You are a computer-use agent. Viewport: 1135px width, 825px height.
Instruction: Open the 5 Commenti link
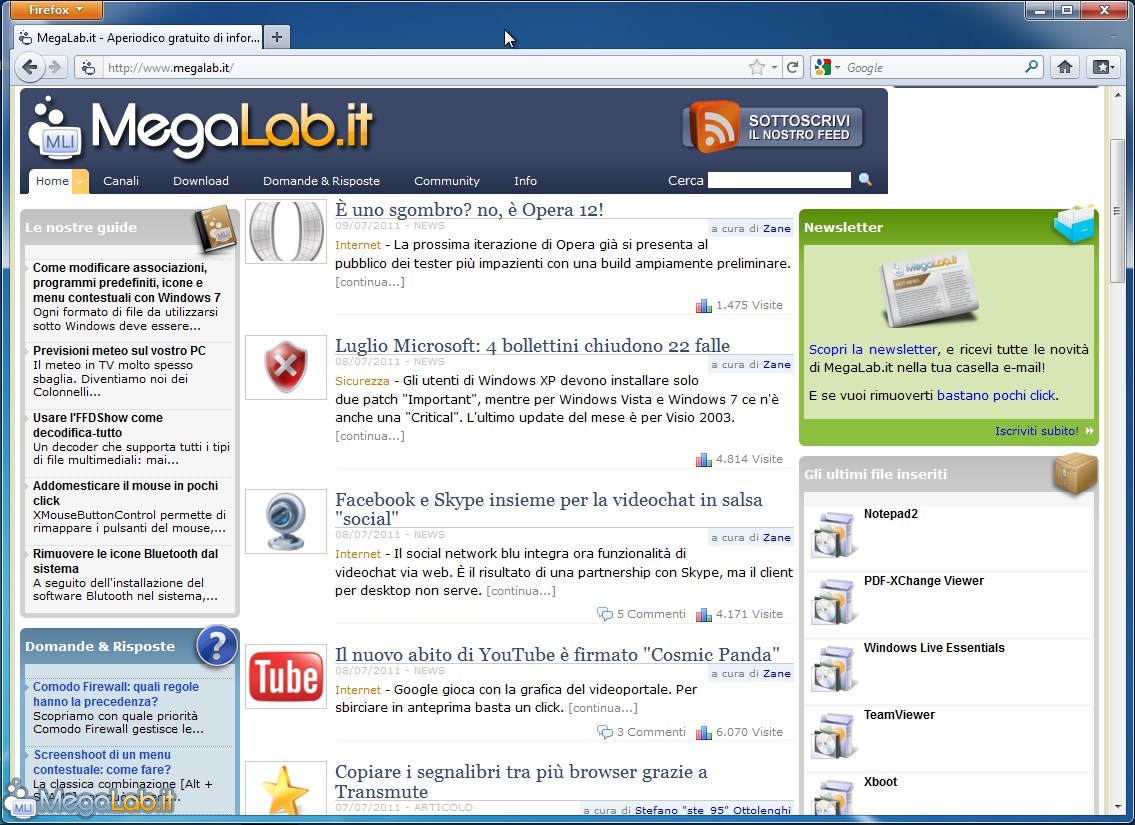click(x=651, y=614)
